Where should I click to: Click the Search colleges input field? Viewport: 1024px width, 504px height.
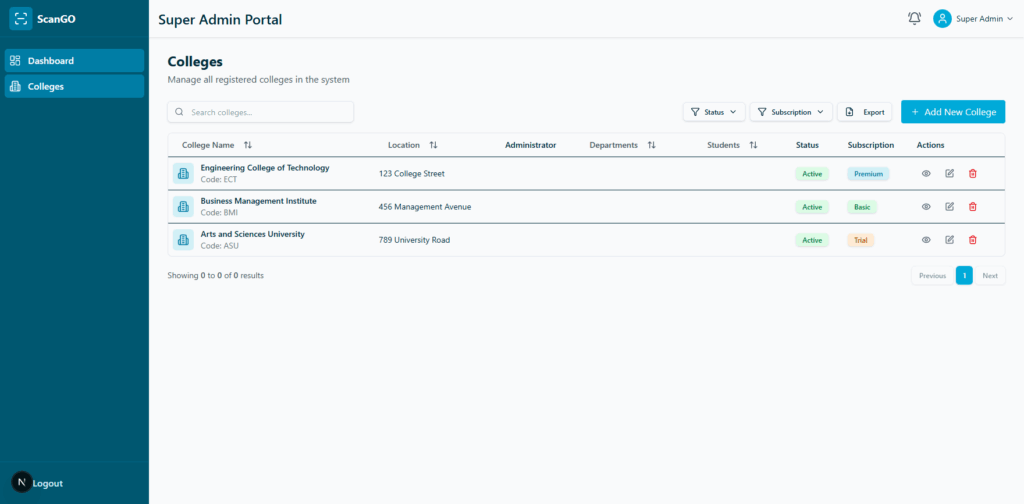pos(261,112)
